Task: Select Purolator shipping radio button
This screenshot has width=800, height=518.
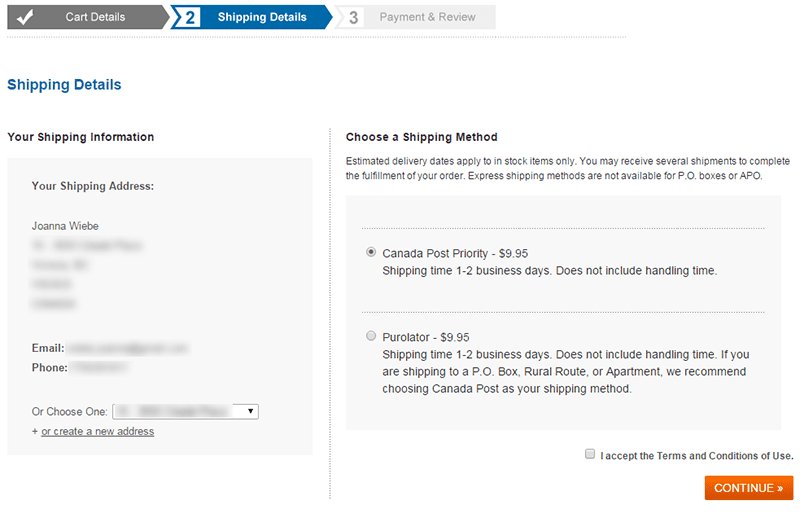Action: [371, 336]
